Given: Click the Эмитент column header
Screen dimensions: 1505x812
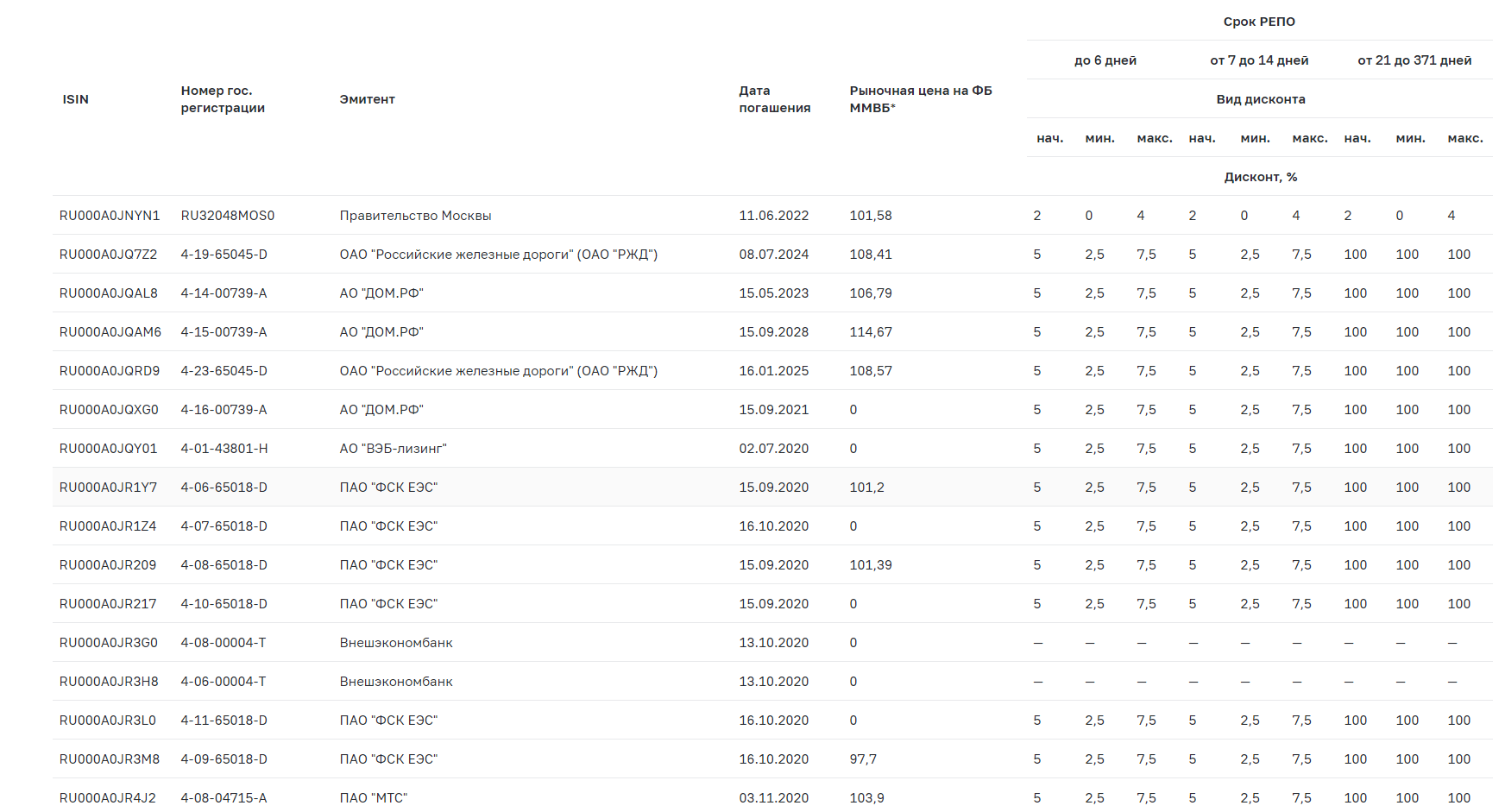Looking at the screenshot, I should [x=367, y=99].
